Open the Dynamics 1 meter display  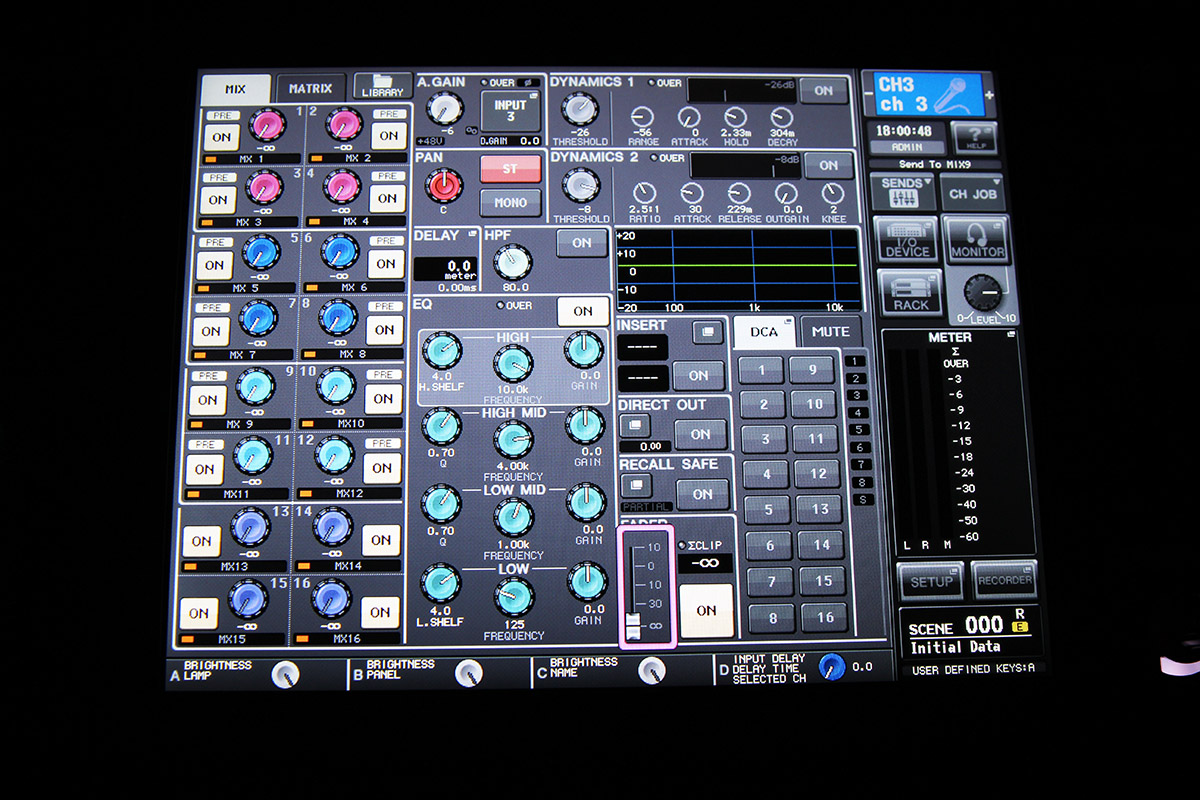[742, 89]
